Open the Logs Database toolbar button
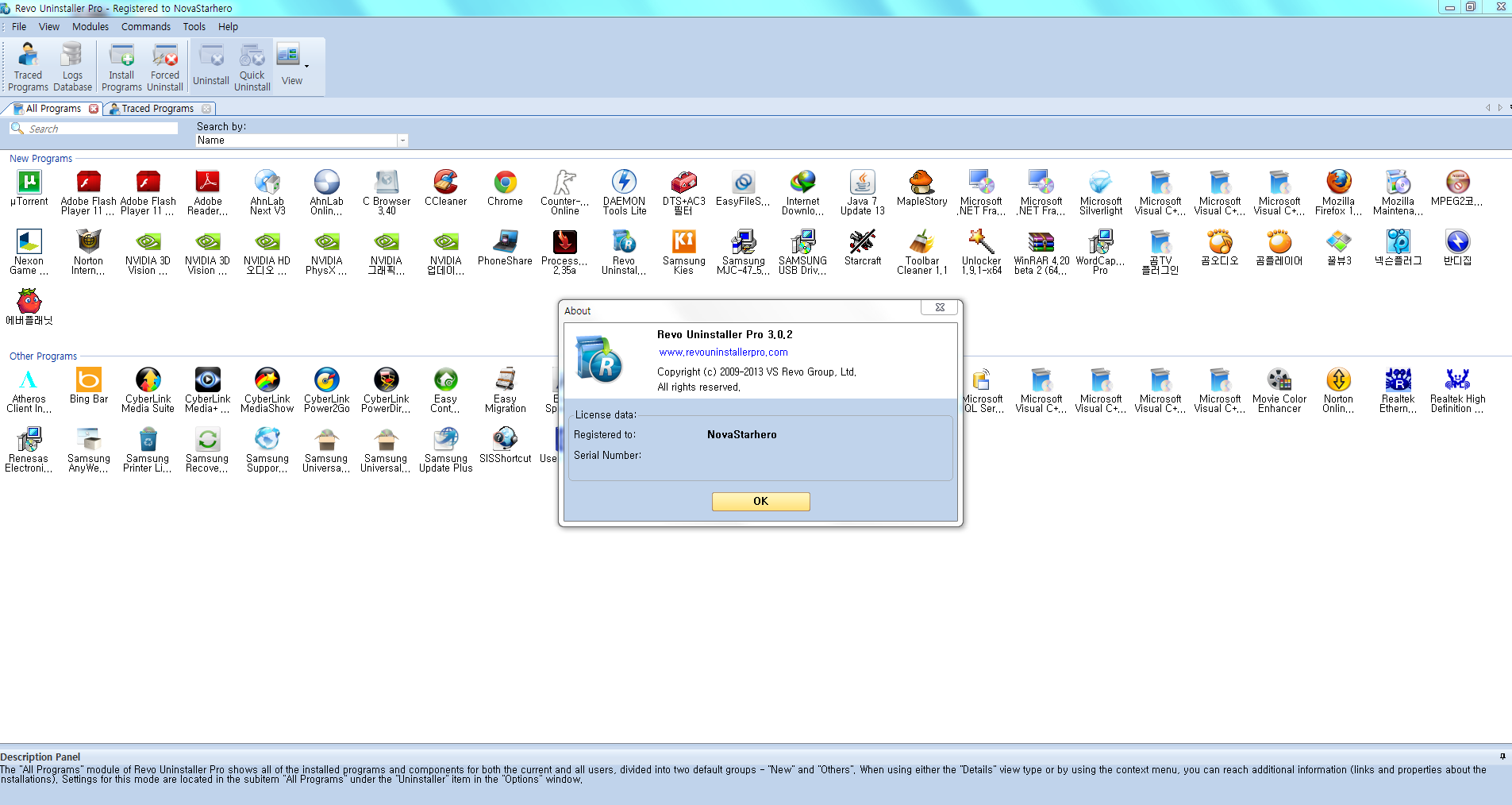This screenshot has width=1512, height=805. 72,67
